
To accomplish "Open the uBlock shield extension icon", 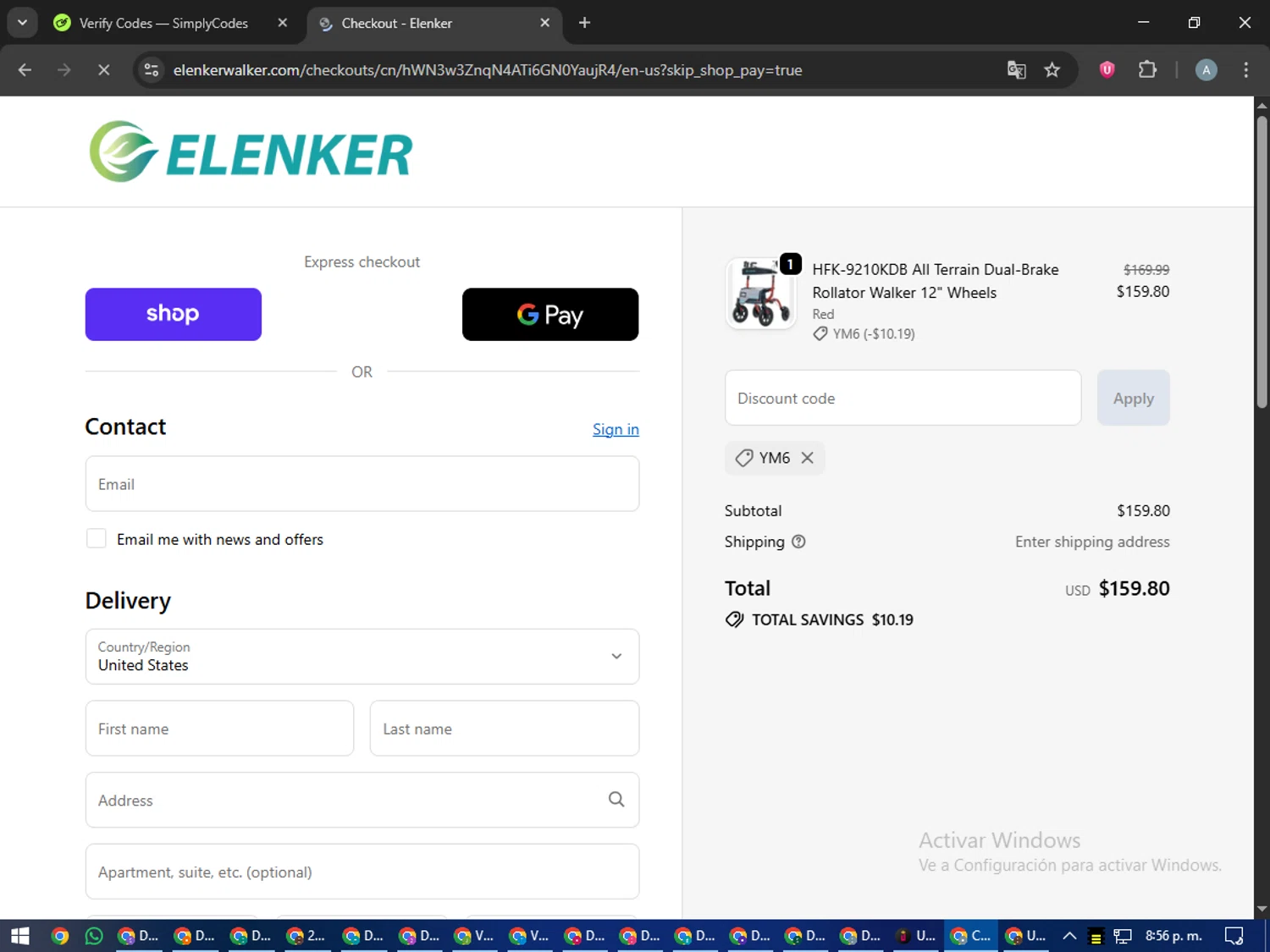I will pos(1107,70).
